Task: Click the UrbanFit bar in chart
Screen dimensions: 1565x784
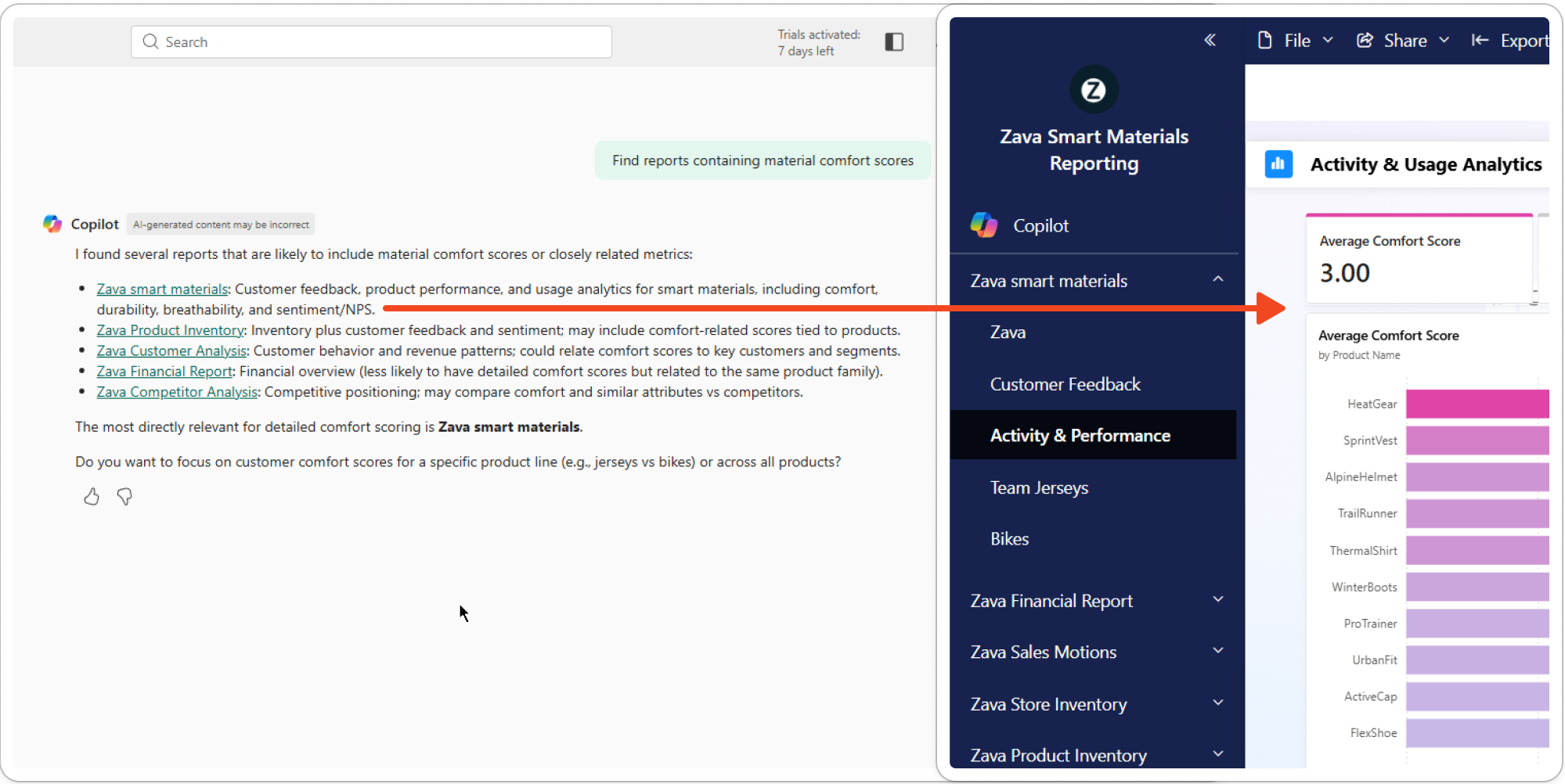Action: pos(1477,660)
